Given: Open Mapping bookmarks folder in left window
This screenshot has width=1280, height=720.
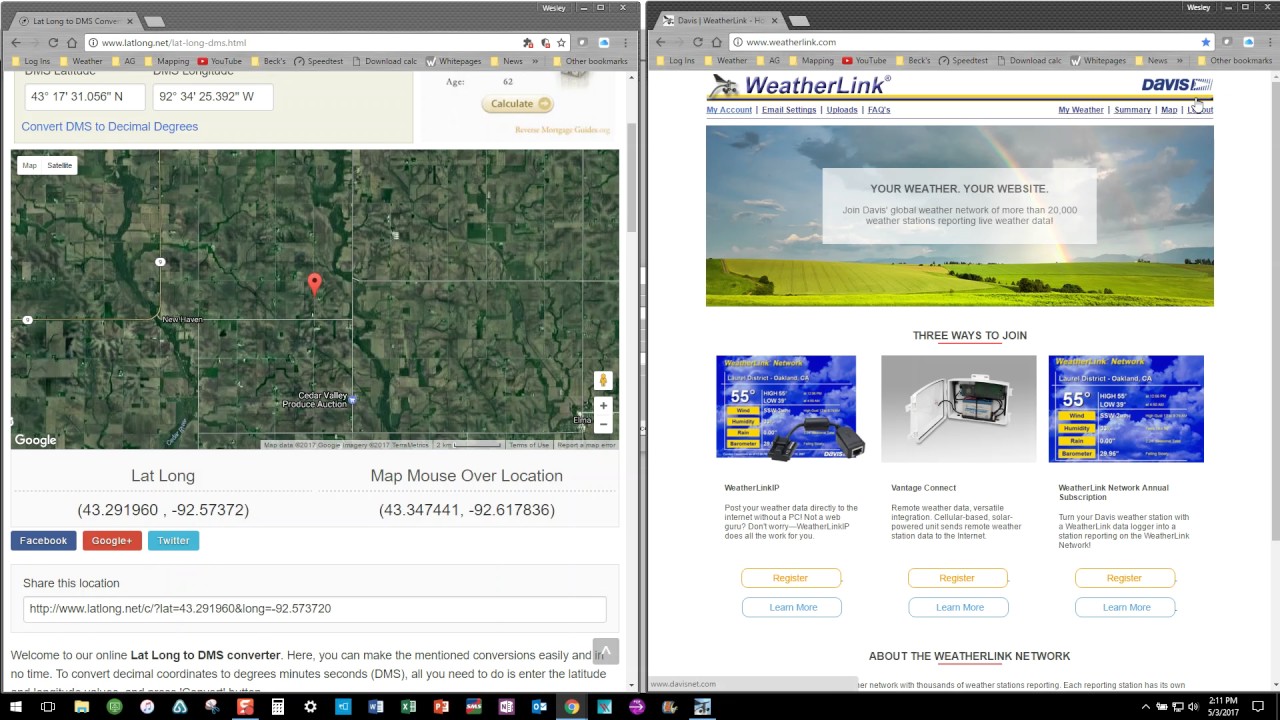Looking at the screenshot, I should pyautogui.click(x=166, y=61).
